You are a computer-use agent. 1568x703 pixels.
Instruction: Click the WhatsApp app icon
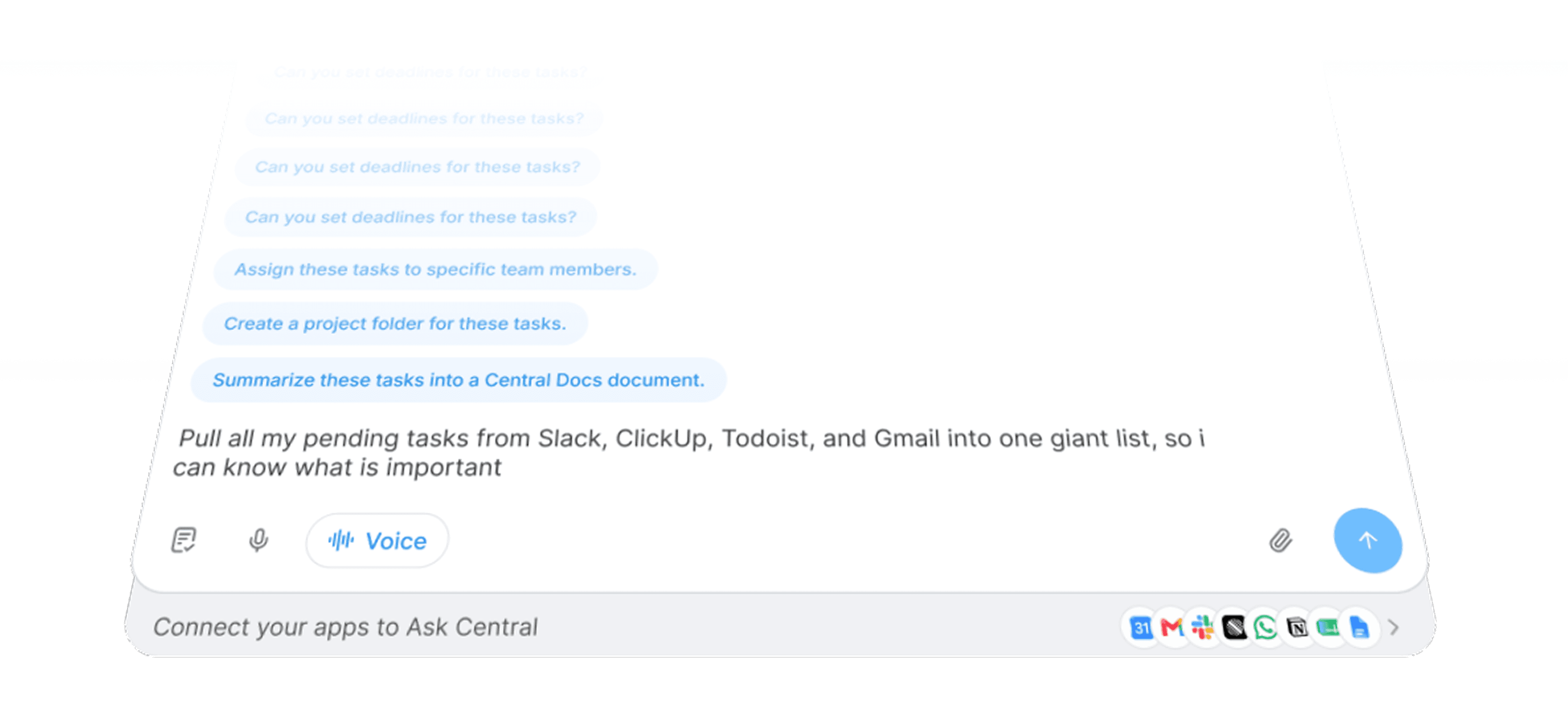click(1266, 627)
